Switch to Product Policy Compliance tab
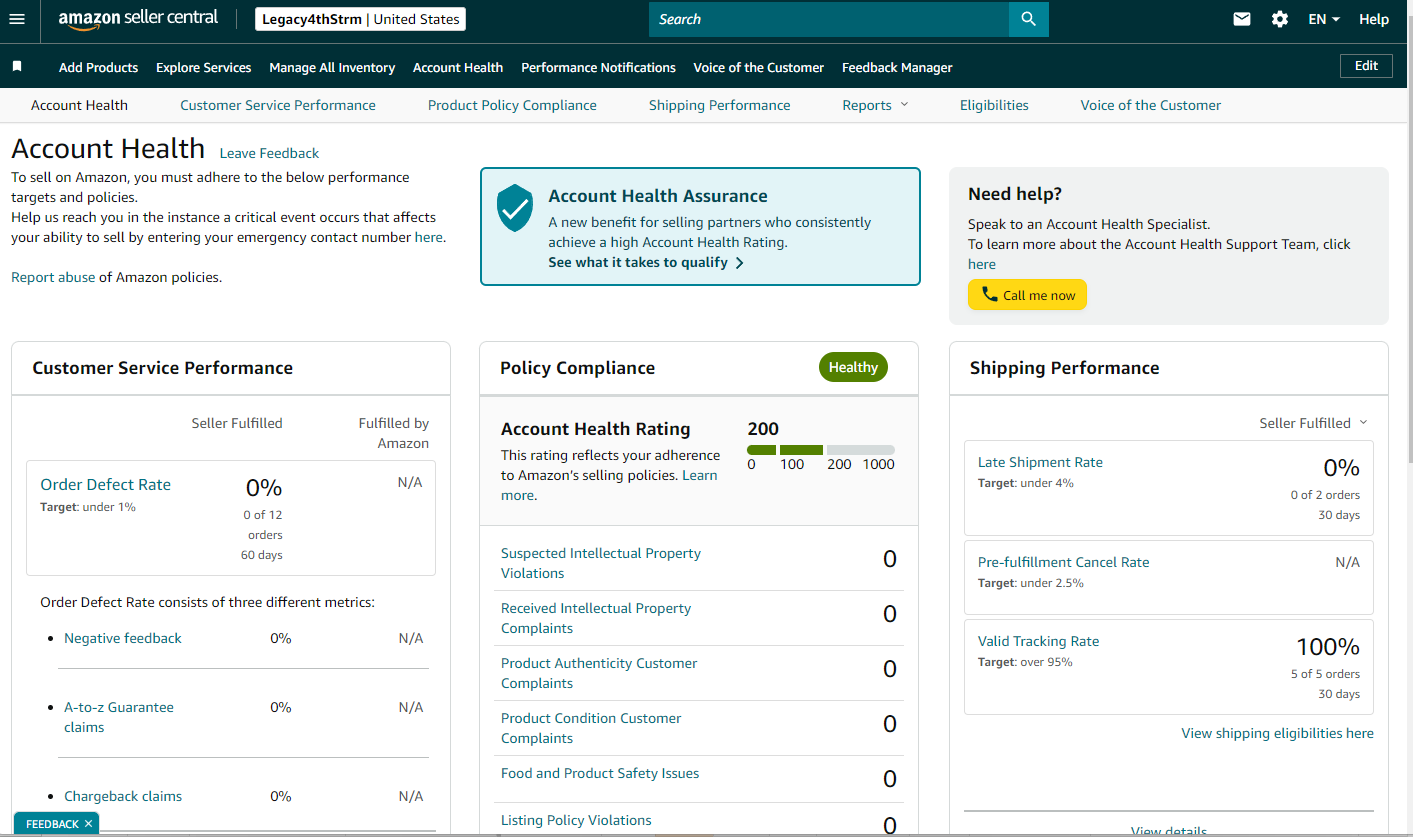The image size is (1413, 837). pyautogui.click(x=512, y=105)
